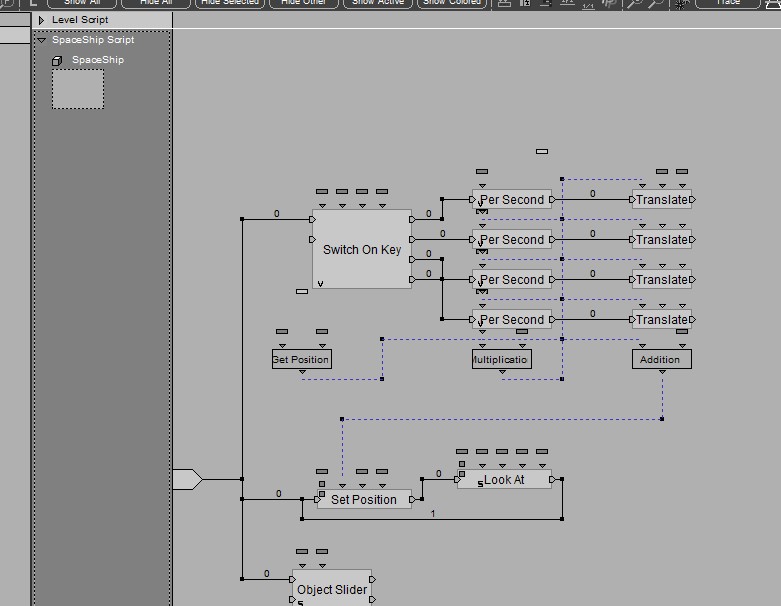Click the Show Colored toolbar button
The width and height of the screenshot is (781, 606).
[x=452, y=3]
